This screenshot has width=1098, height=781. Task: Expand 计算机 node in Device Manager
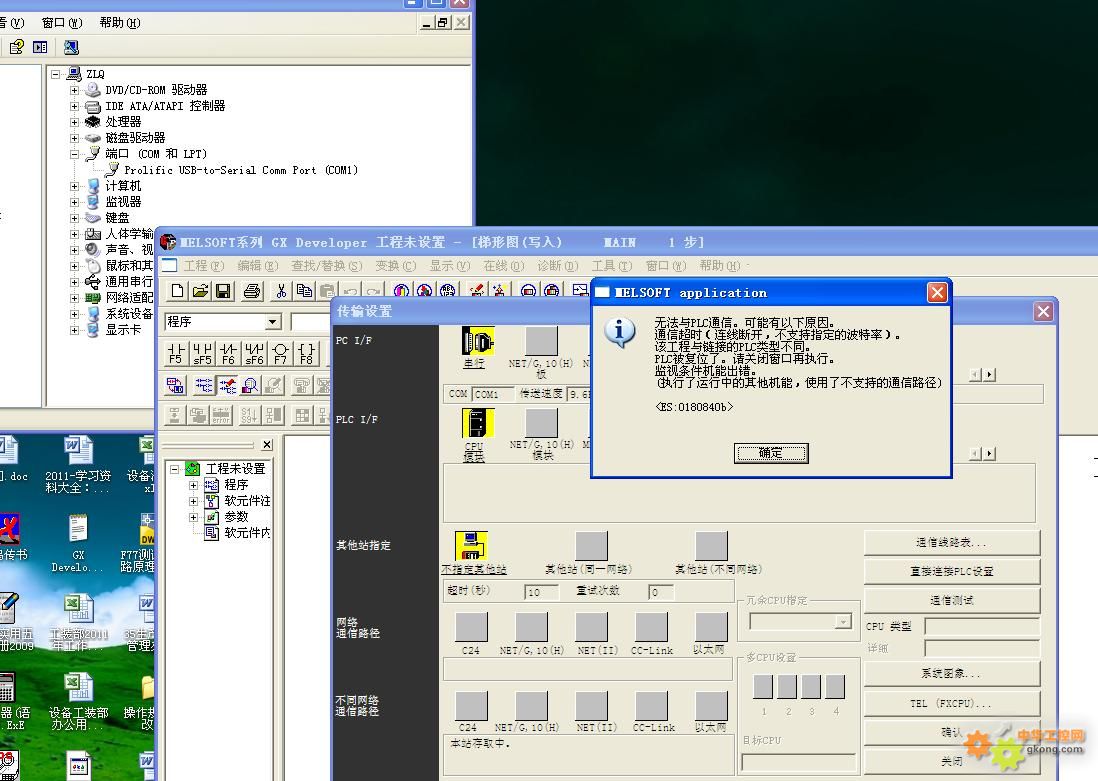(74, 186)
